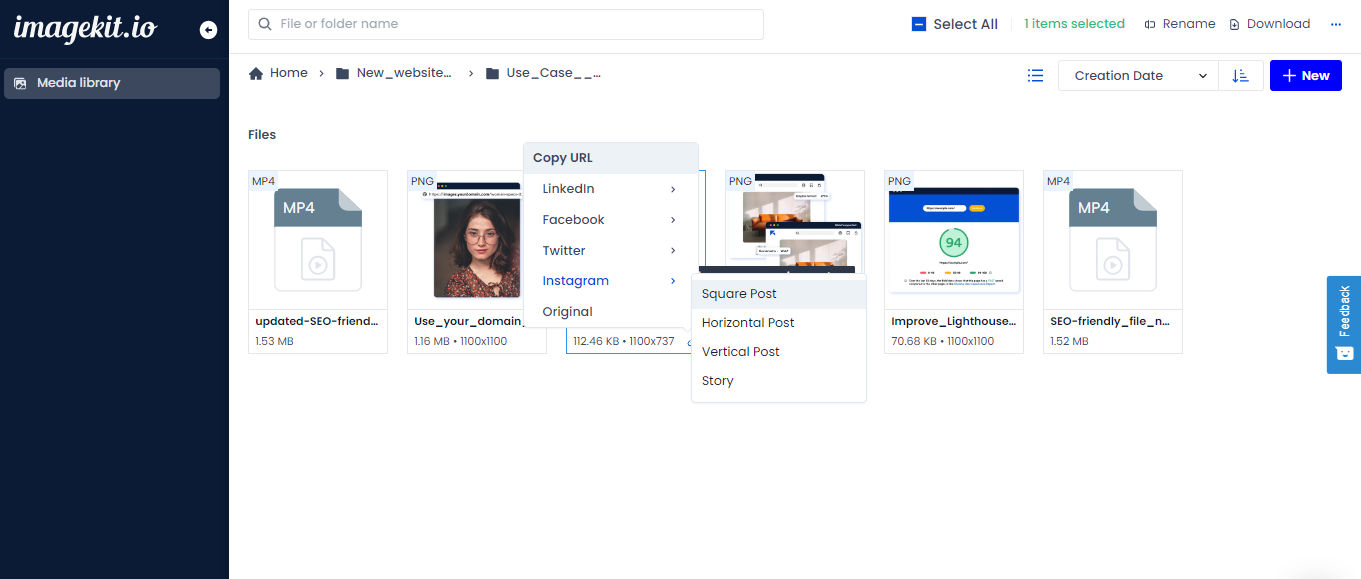Click the Download file icon

click(x=1235, y=24)
